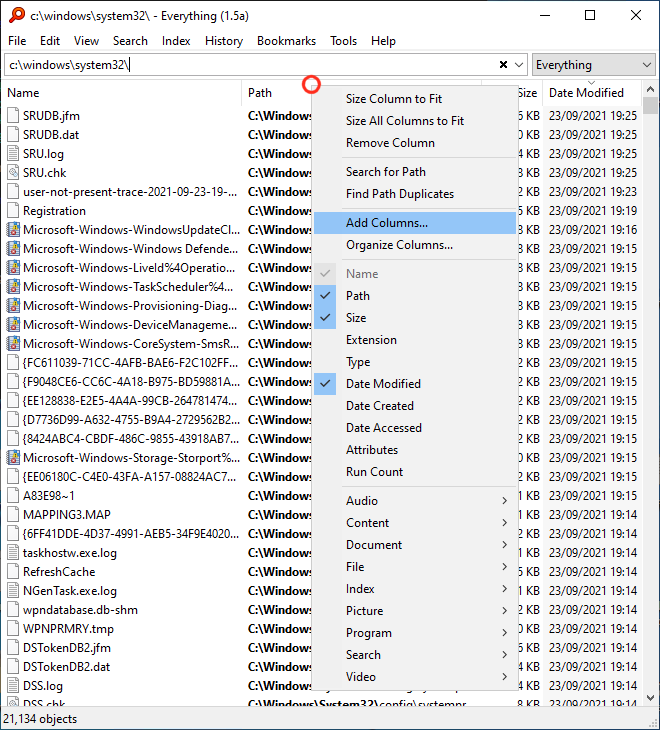Expand the Audio columns submenu
Screen dimensions: 660x730
pos(415,500)
